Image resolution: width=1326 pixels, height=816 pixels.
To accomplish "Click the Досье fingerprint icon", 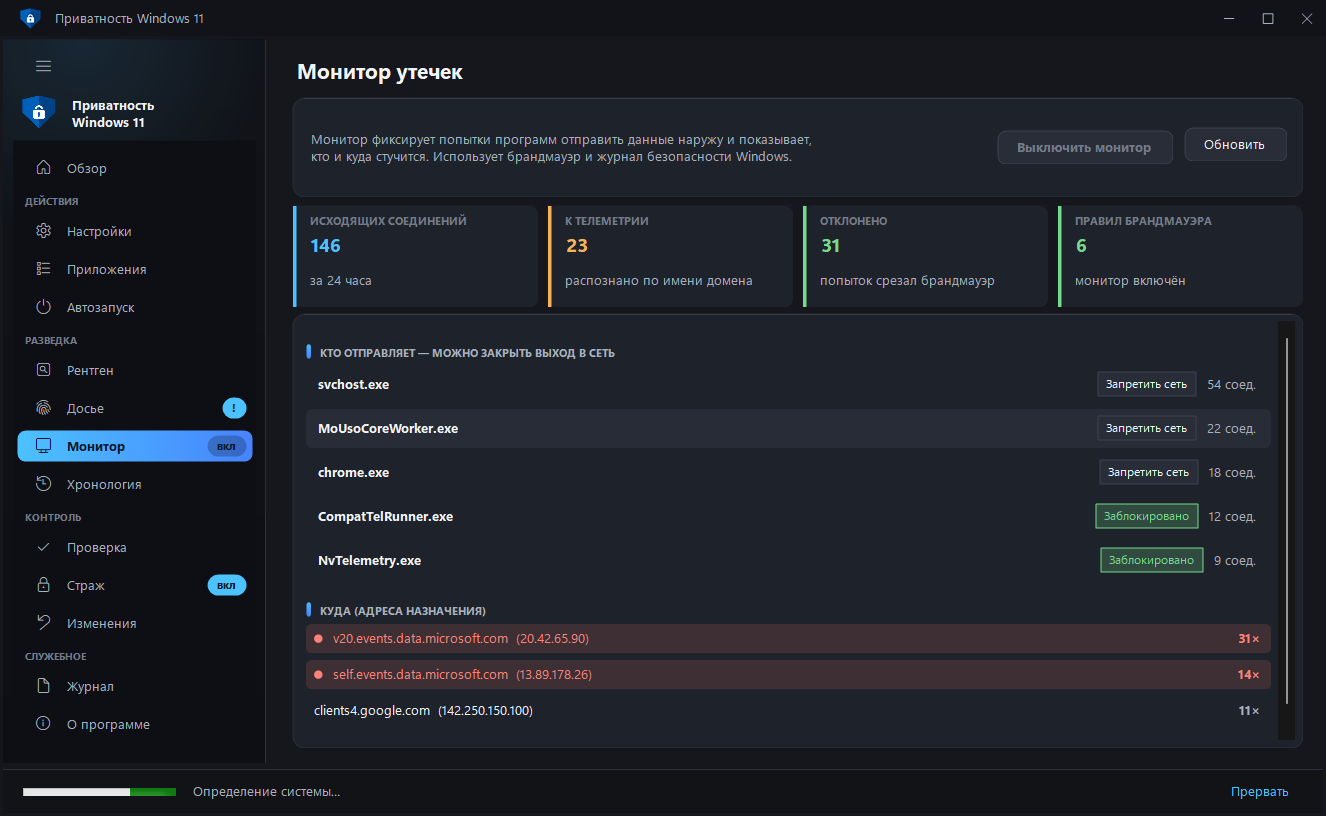I will [x=43, y=408].
